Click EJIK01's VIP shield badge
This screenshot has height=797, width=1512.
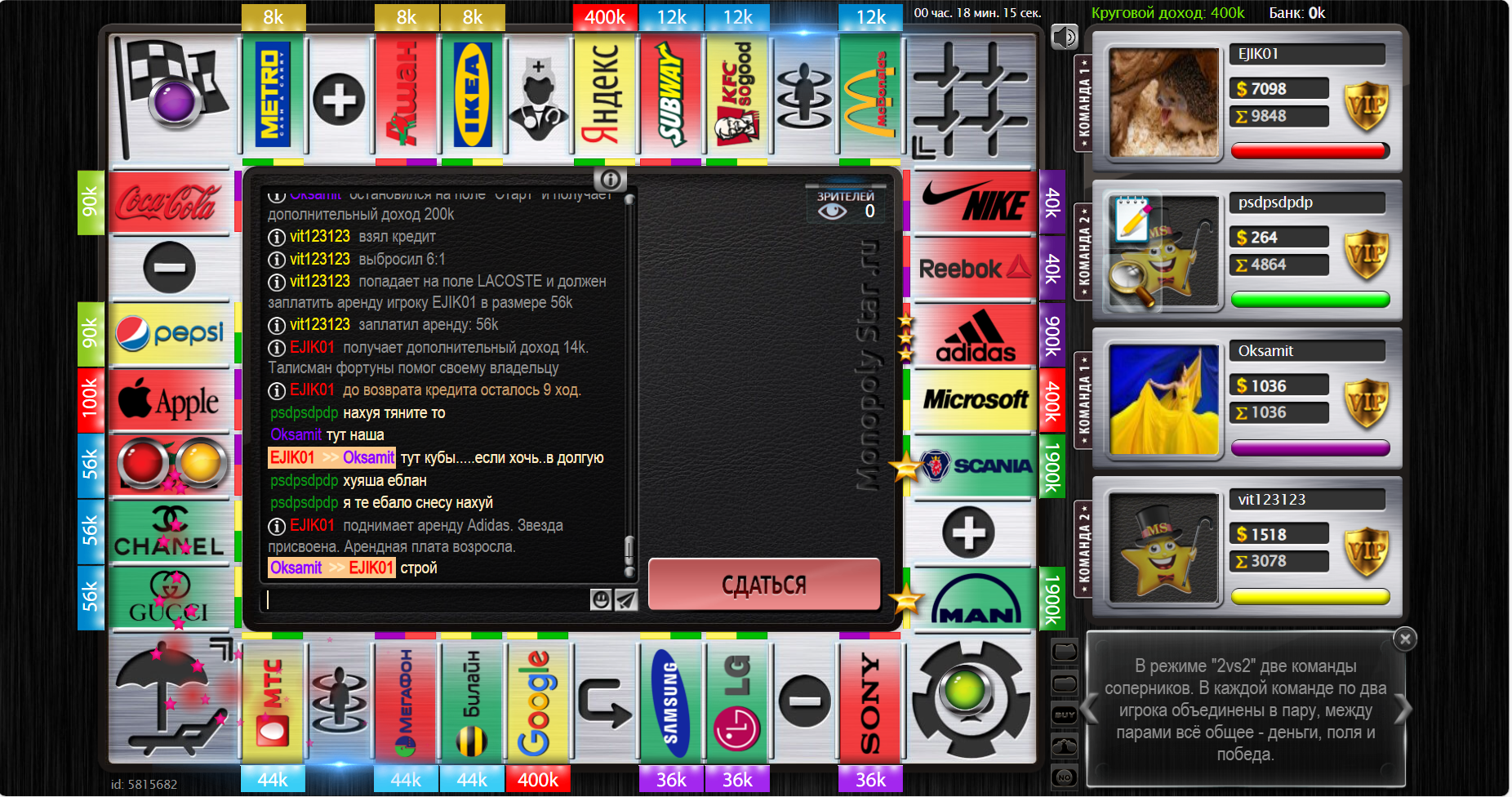coord(1367,106)
